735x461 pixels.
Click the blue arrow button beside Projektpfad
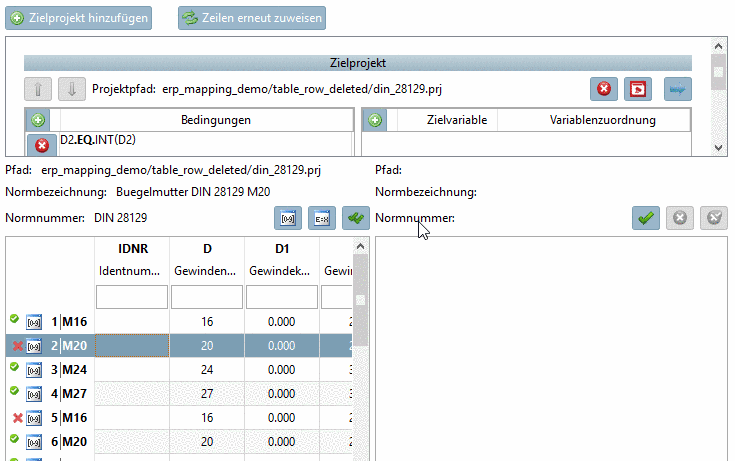678,89
